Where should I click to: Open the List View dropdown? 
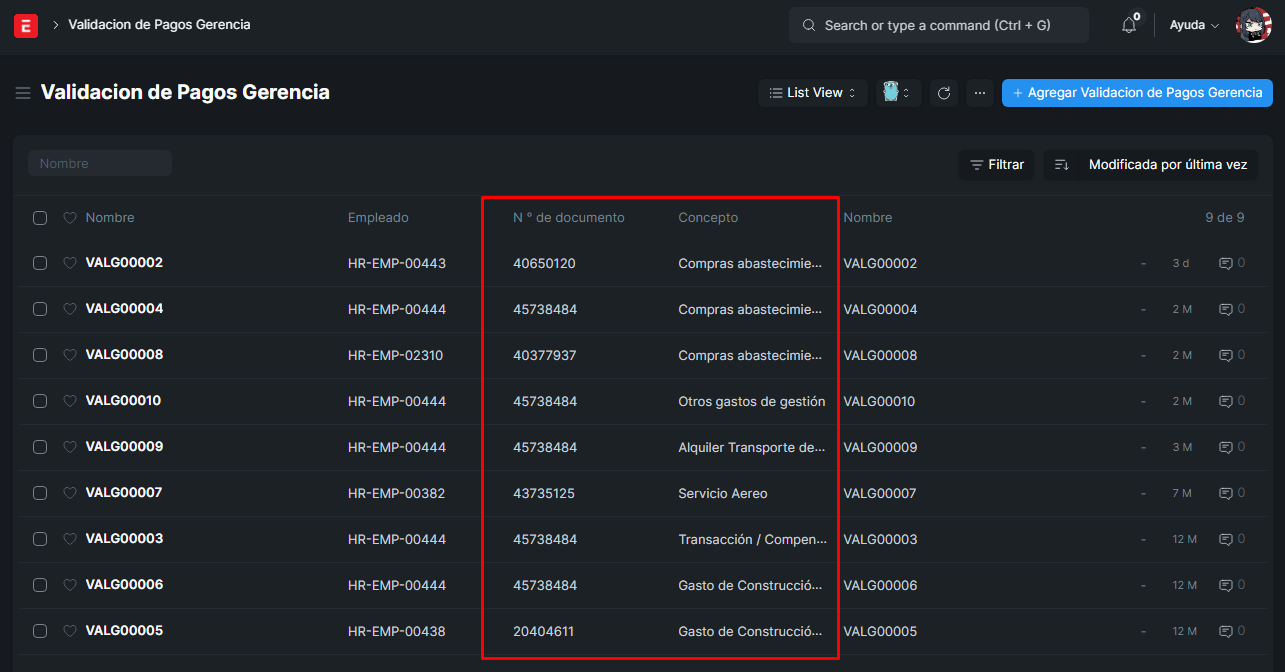click(812, 93)
